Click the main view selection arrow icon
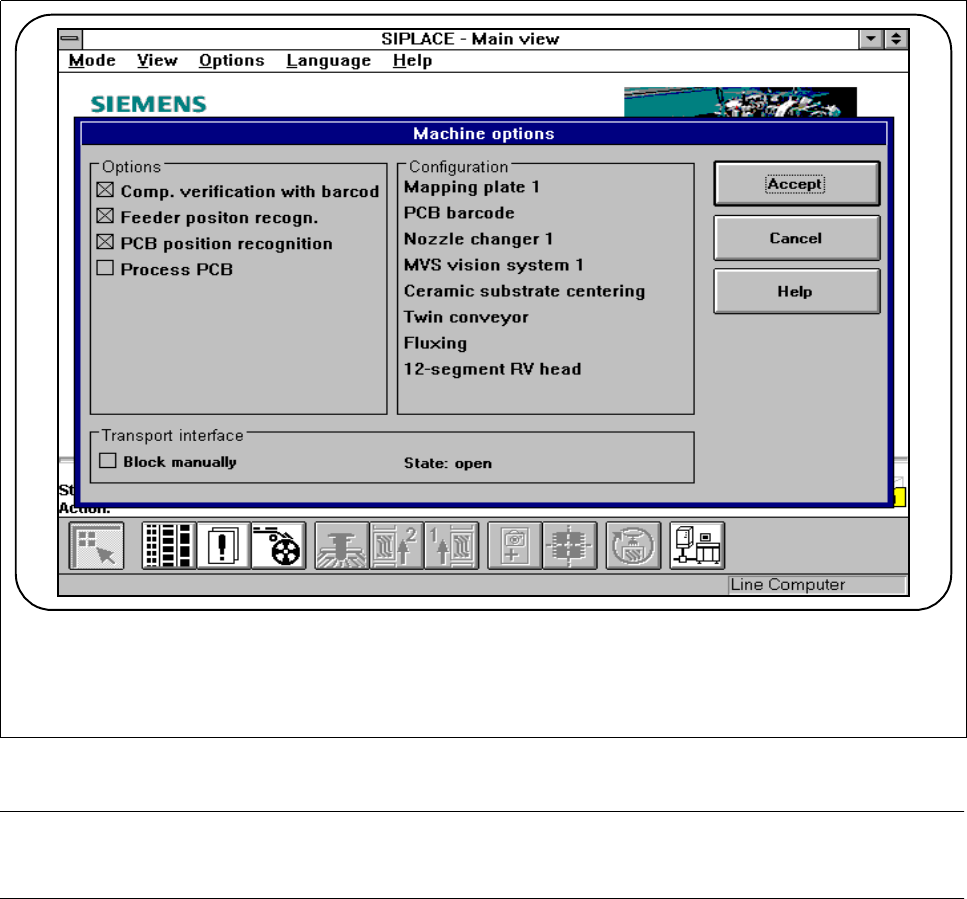The width and height of the screenshot is (967, 899). click(97, 546)
